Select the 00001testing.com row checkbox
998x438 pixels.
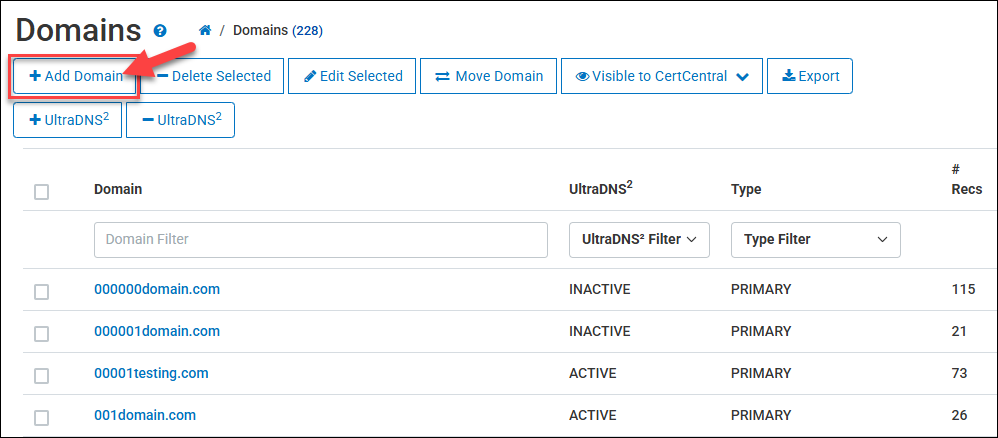point(41,375)
